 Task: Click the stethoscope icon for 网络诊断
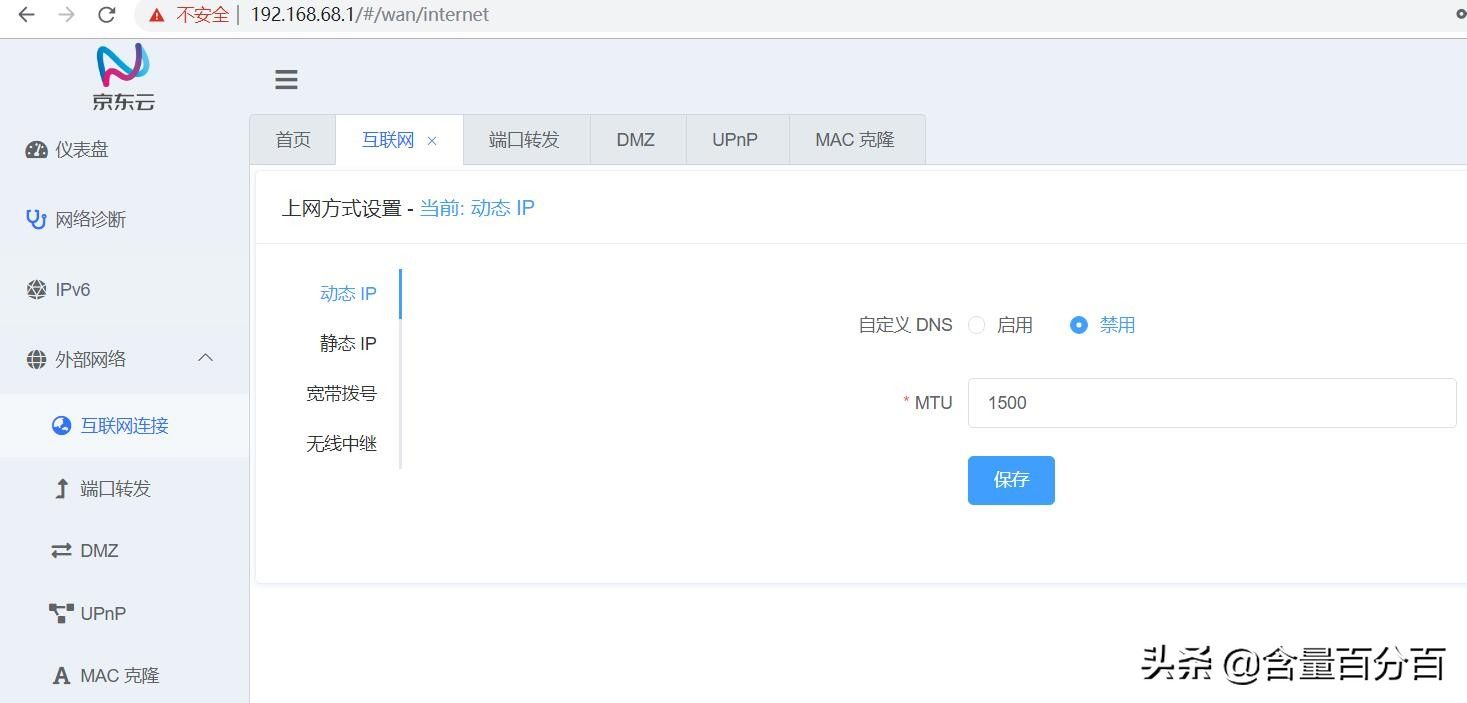(x=37, y=220)
